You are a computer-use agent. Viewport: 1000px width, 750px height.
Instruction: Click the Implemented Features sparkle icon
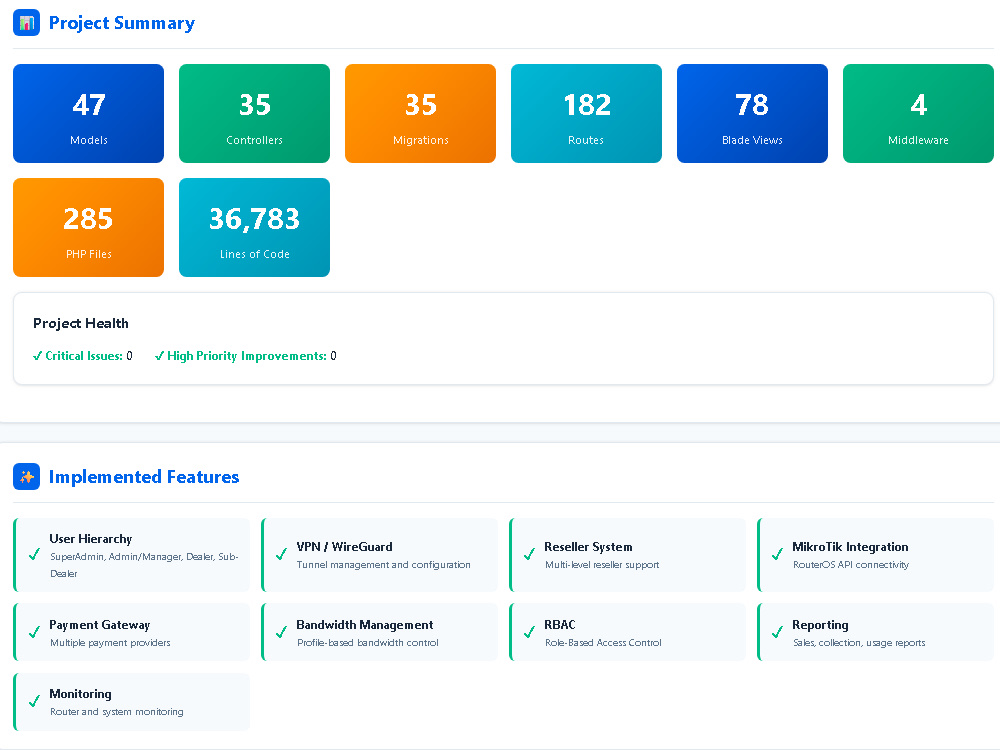[26, 477]
